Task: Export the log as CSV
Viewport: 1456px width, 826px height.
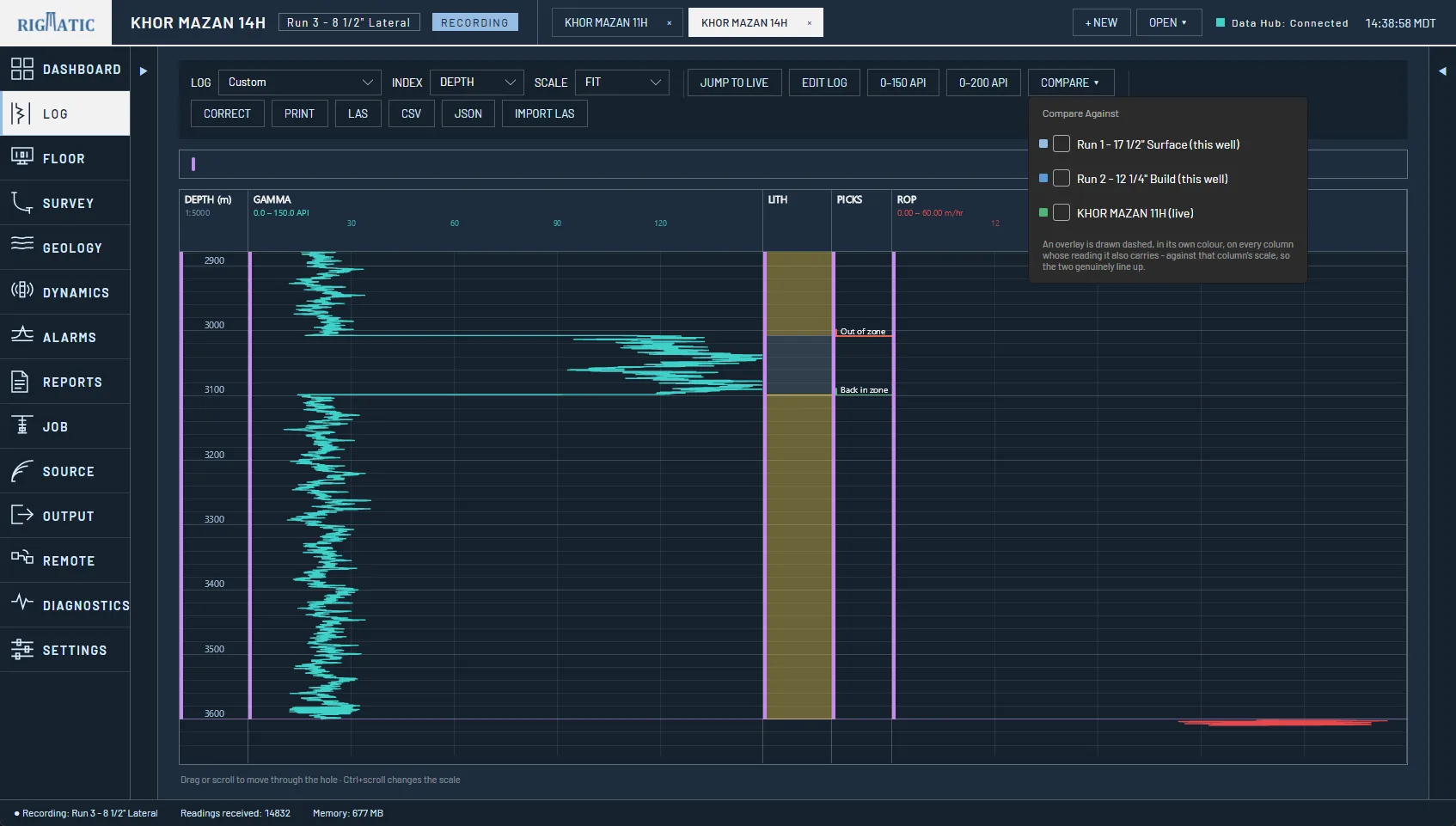Action: pos(412,113)
